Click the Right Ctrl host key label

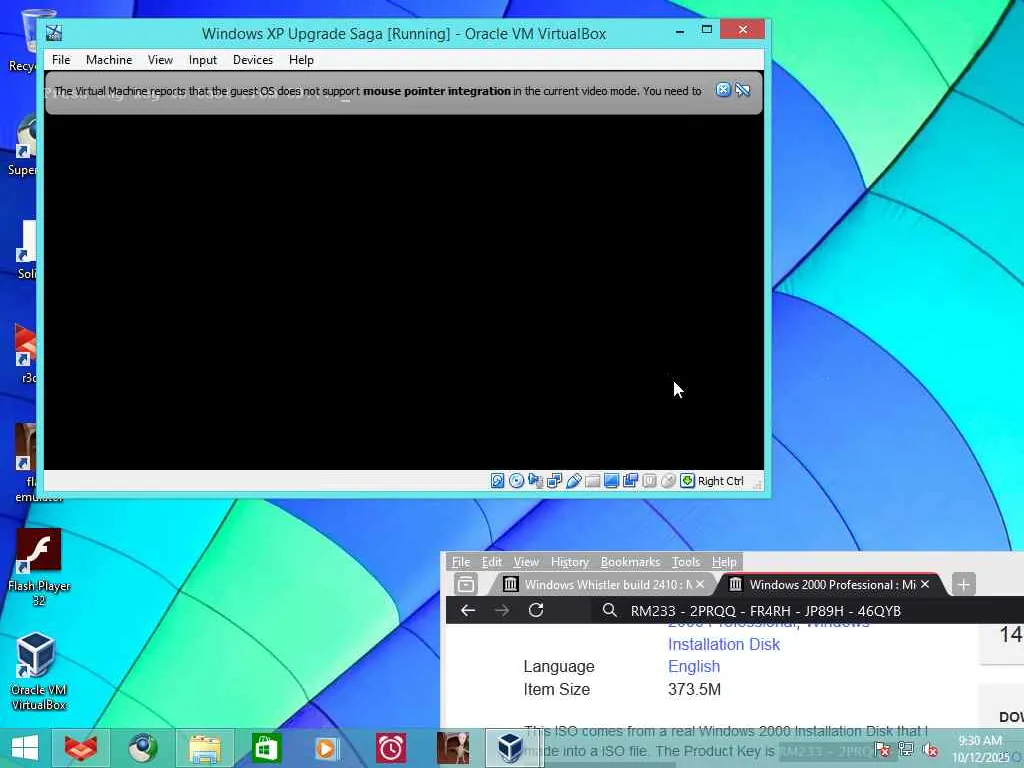pyautogui.click(x=720, y=481)
